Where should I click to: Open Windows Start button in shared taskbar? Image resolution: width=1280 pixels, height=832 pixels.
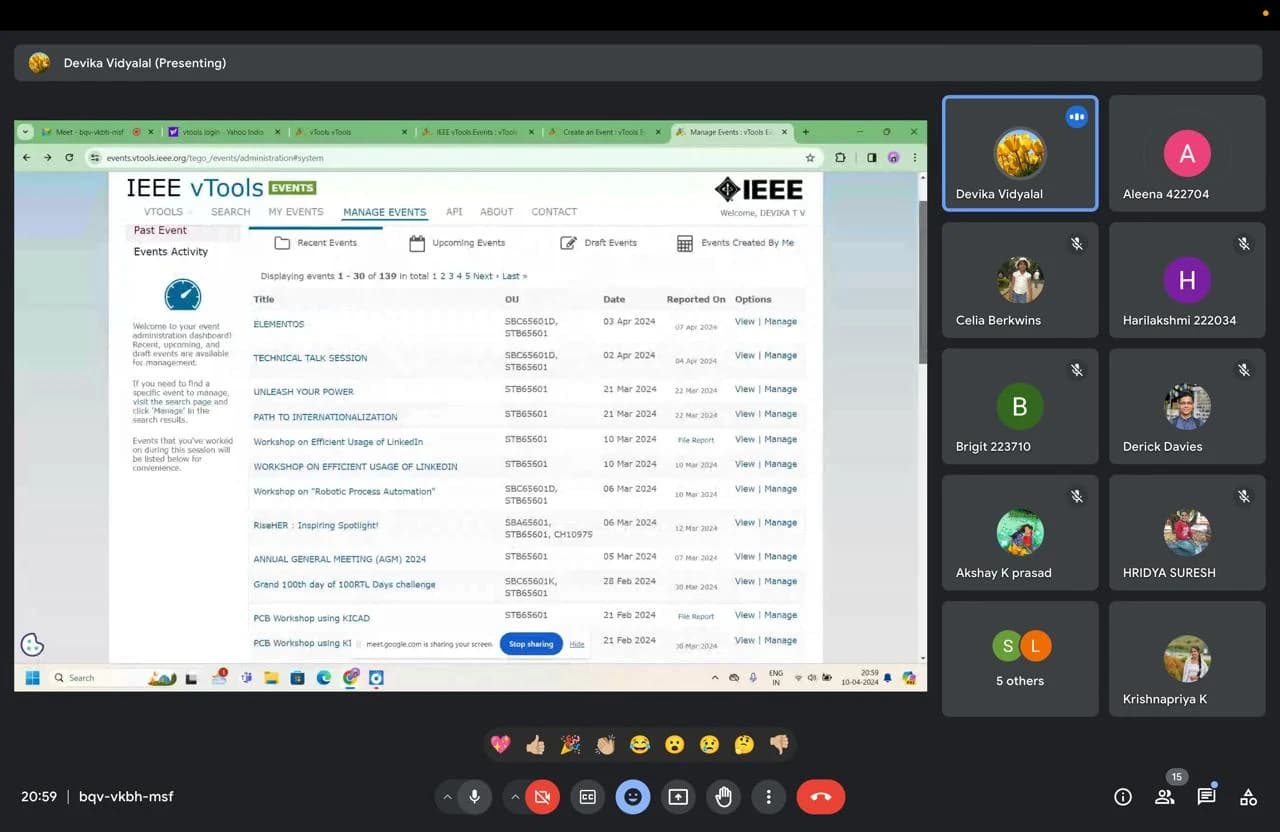pyautogui.click(x=32, y=677)
